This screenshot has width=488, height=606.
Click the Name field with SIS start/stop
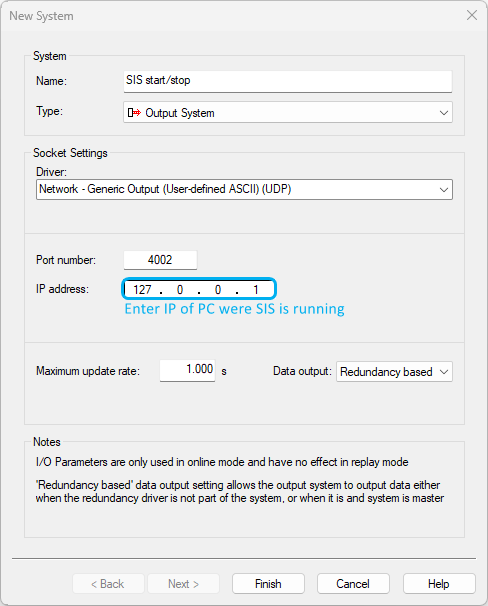point(287,81)
